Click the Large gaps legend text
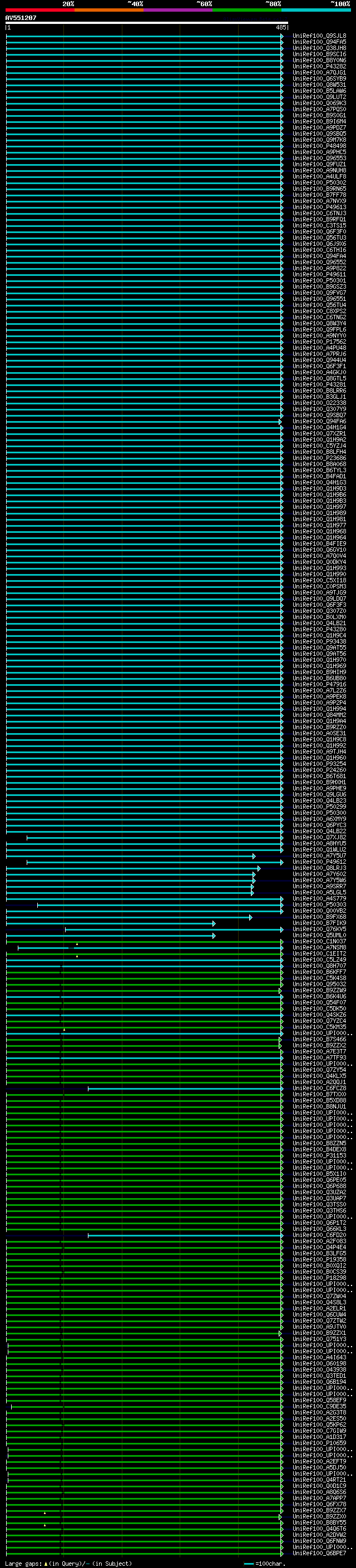Viewport: 356px width, 1568px height. click(68, 1563)
